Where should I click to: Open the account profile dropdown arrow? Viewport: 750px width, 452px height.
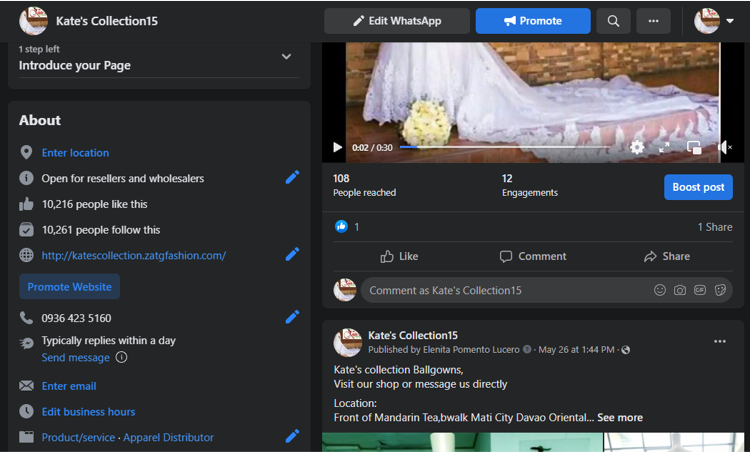coord(729,21)
